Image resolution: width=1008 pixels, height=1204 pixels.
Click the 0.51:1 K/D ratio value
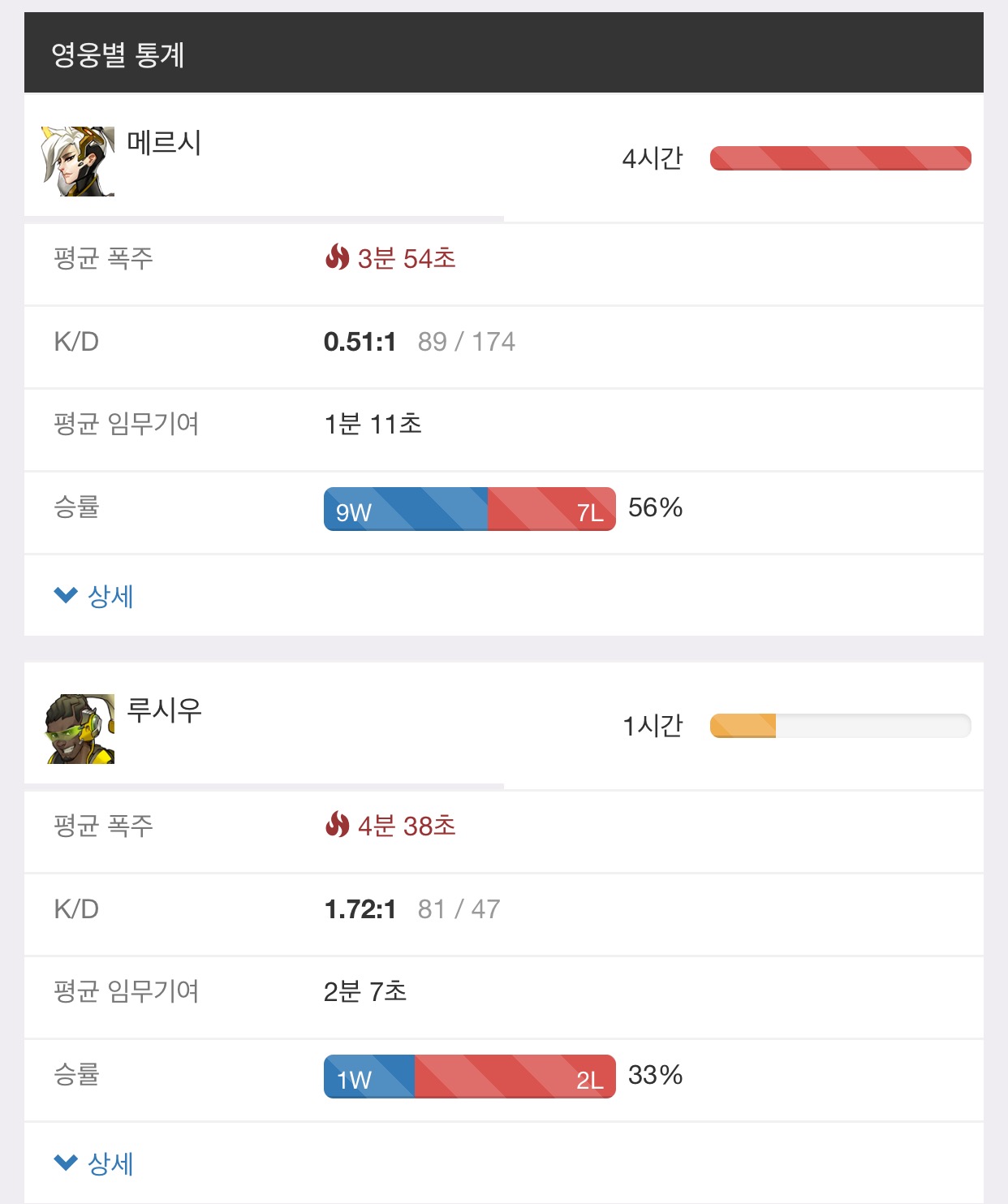click(360, 342)
